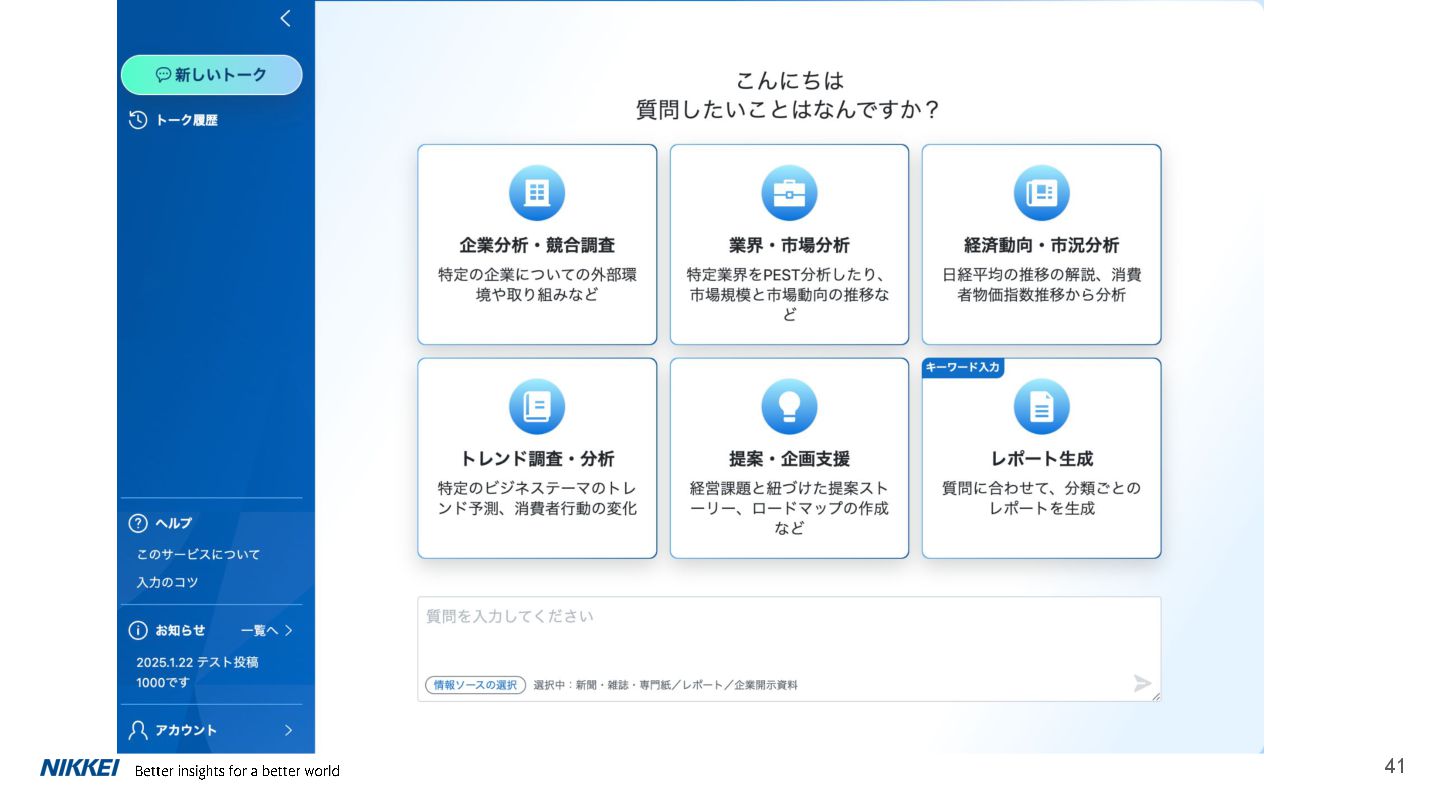Click the selected sources text 選択中：新聞・雑誌
The height and width of the screenshot is (810, 1440).
coord(665,685)
